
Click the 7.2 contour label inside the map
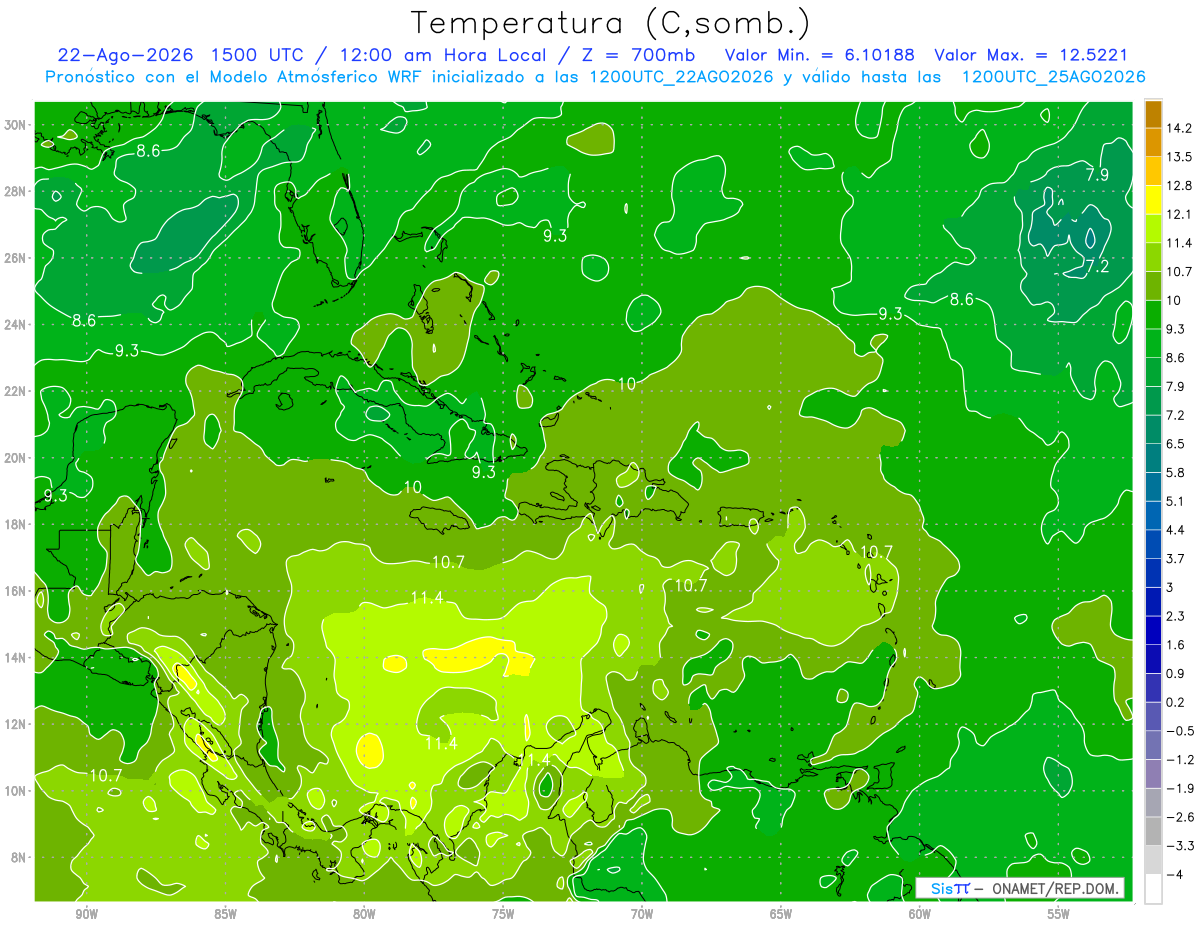click(x=1097, y=266)
